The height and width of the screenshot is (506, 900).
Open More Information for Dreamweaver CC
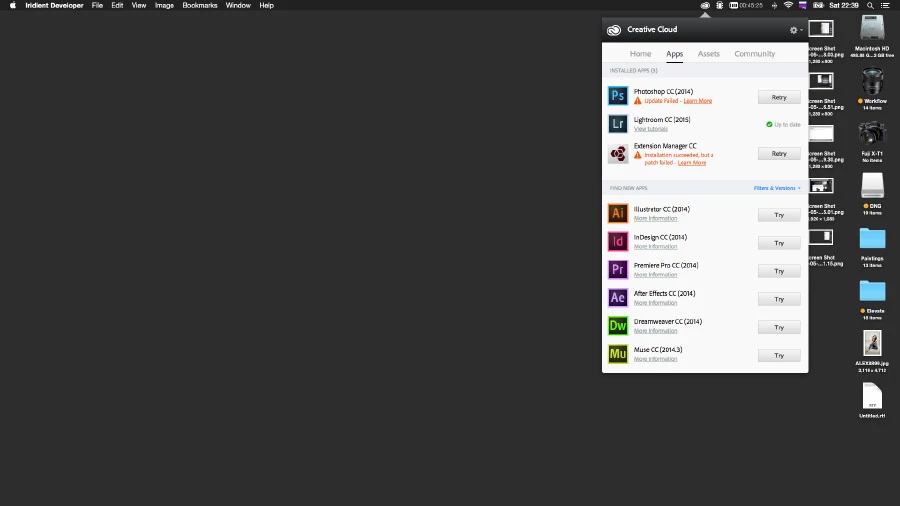click(655, 331)
